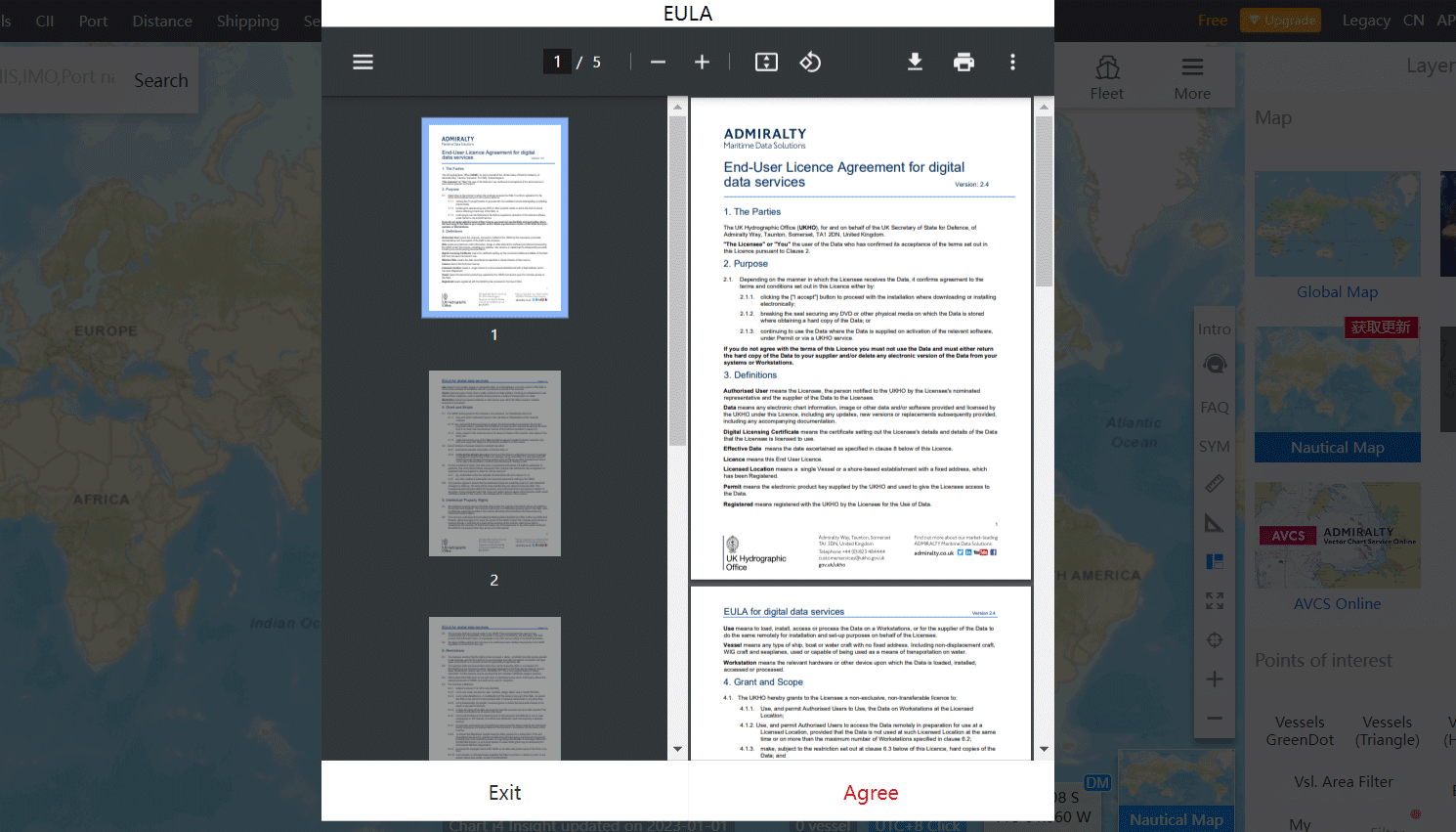Select Vessels (Triangle) option
The height and width of the screenshot is (832, 1456).
(x=1388, y=730)
